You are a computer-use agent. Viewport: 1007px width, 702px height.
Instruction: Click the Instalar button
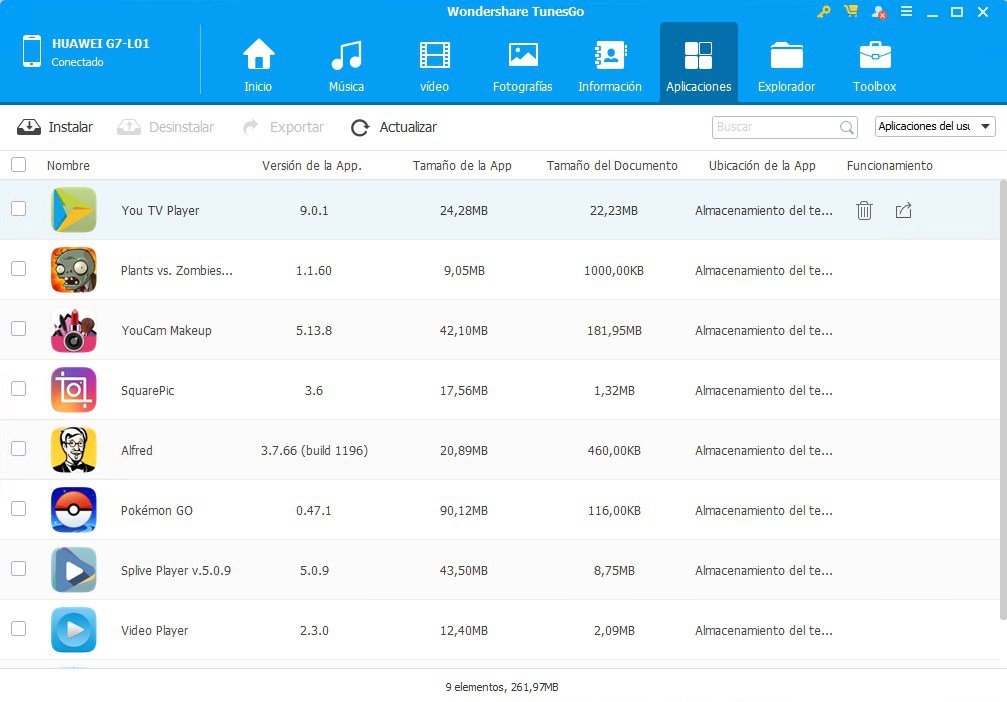tap(56, 127)
